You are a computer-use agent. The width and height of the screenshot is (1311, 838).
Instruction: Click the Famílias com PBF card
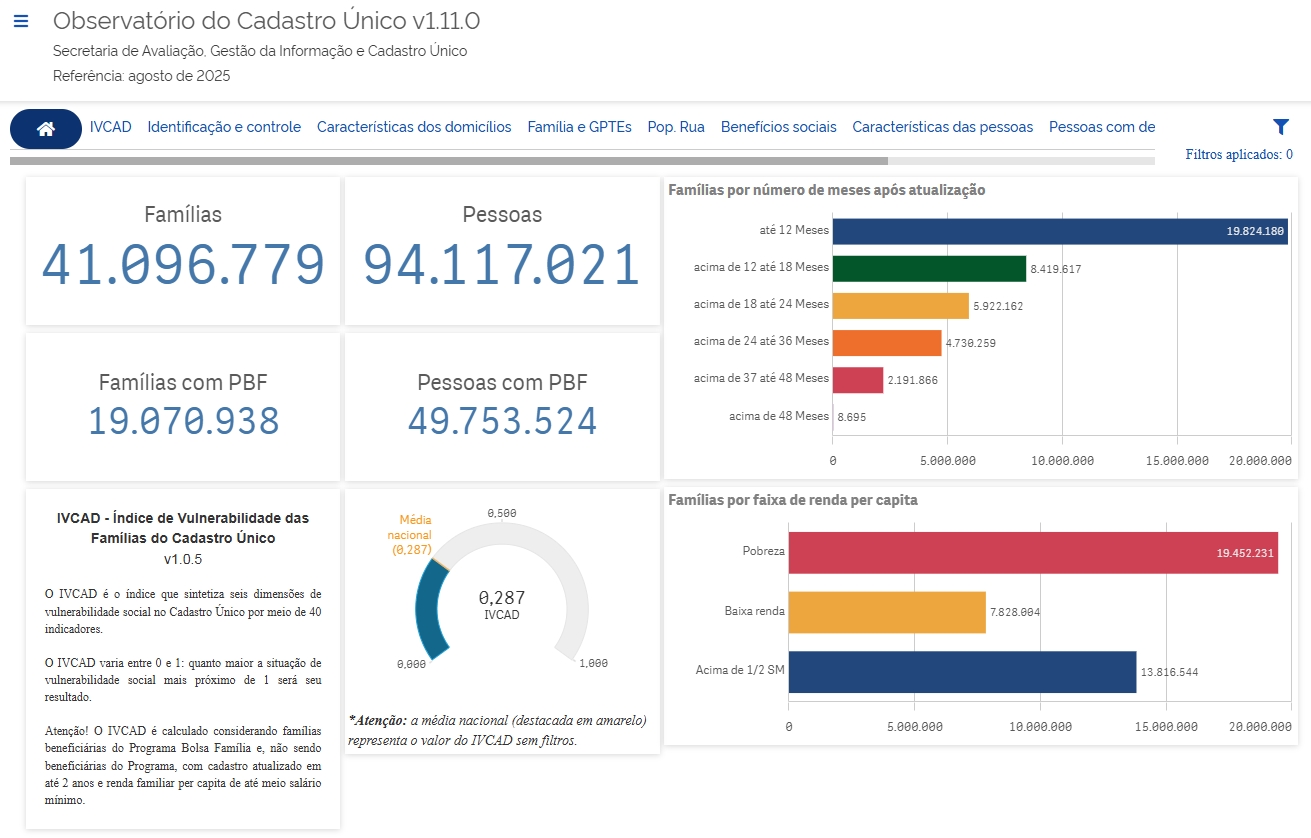tap(183, 407)
